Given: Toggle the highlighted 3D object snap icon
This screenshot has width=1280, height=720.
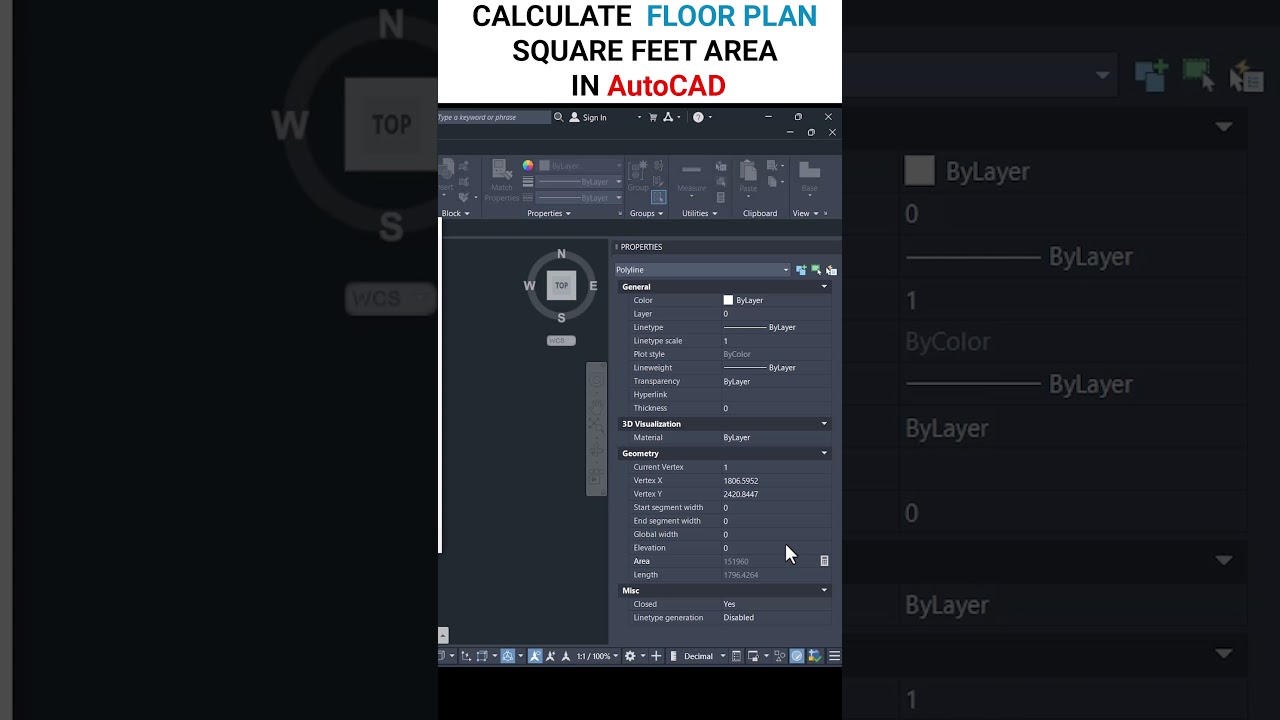Looking at the screenshot, I should [x=508, y=656].
